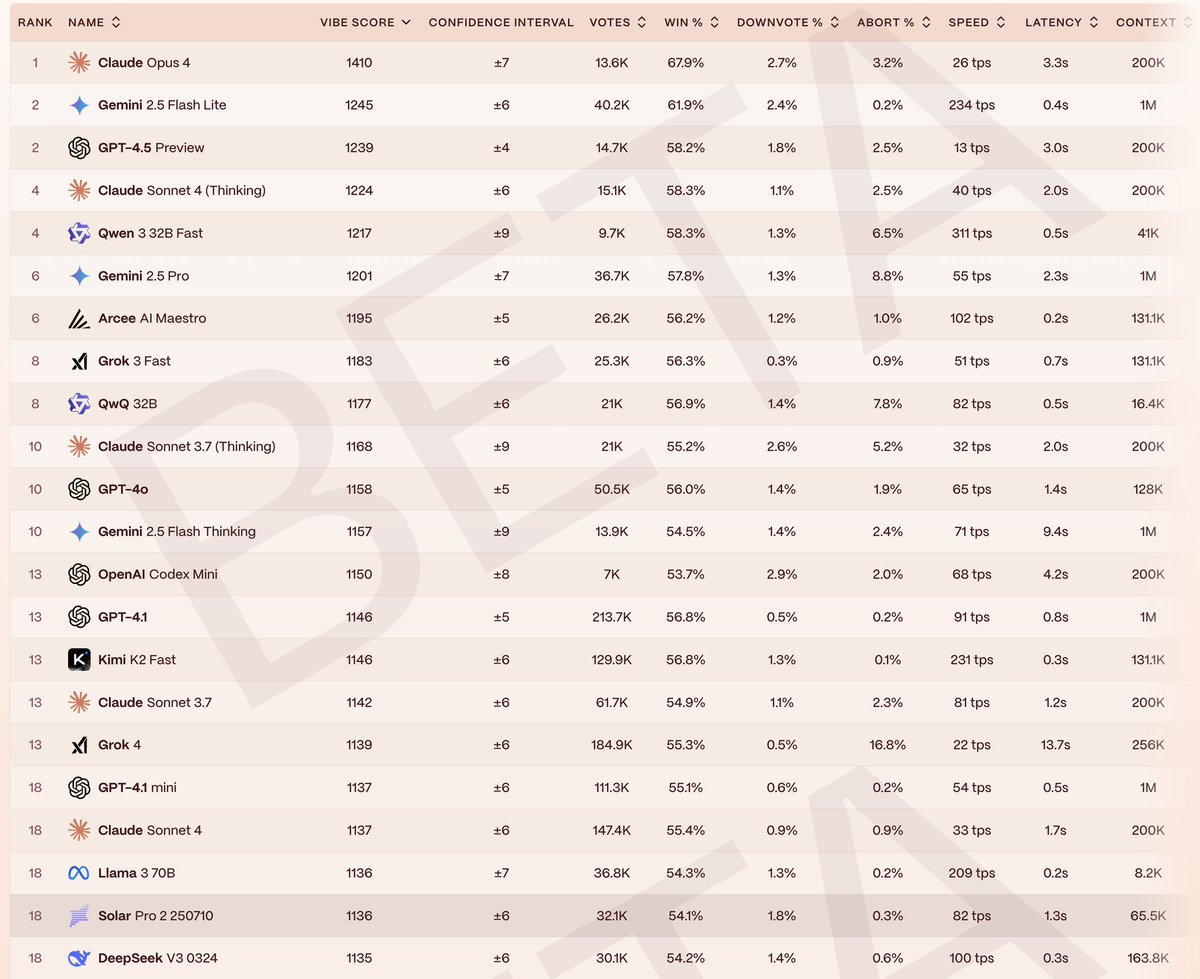Click the OpenAI icon beside OpenAI Codex Mini
This screenshot has width=1200, height=979.
[78, 574]
